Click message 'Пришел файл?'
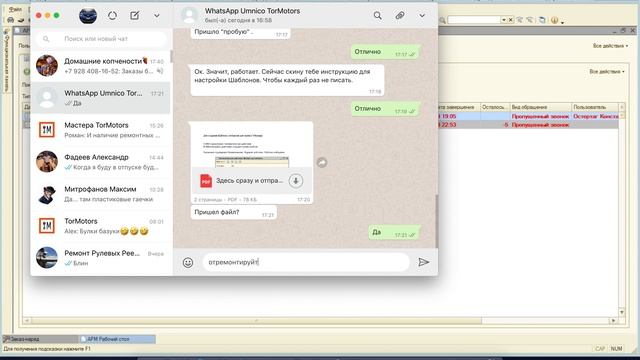The height and width of the screenshot is (360, 640). (x=233, y=212)
